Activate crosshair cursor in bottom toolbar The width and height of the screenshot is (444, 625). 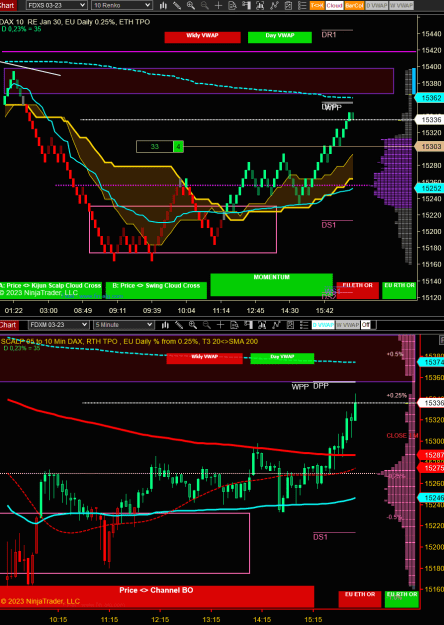pos(220,325)
